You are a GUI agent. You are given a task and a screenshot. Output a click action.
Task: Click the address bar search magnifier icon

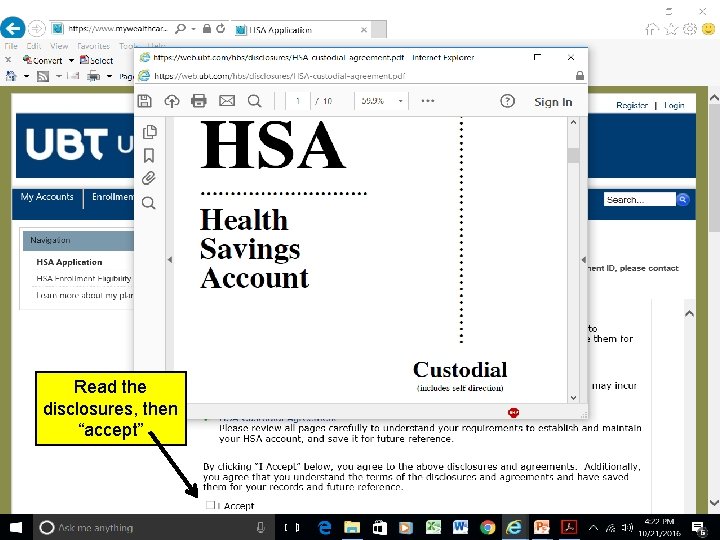pos(180,29)
